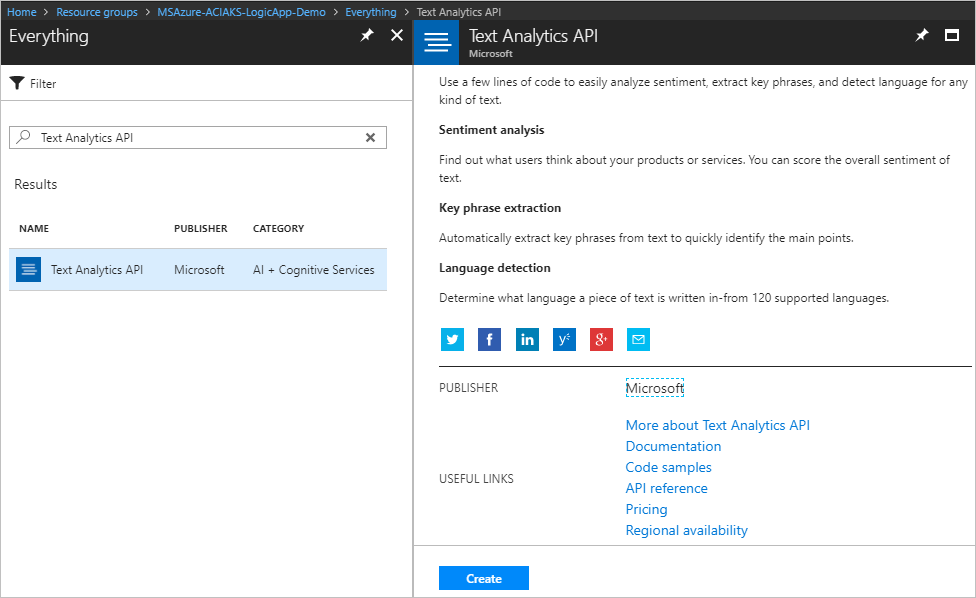Click the Microsoft publisher link
This screenshot has width=976, height=598.
click(655, 388)
